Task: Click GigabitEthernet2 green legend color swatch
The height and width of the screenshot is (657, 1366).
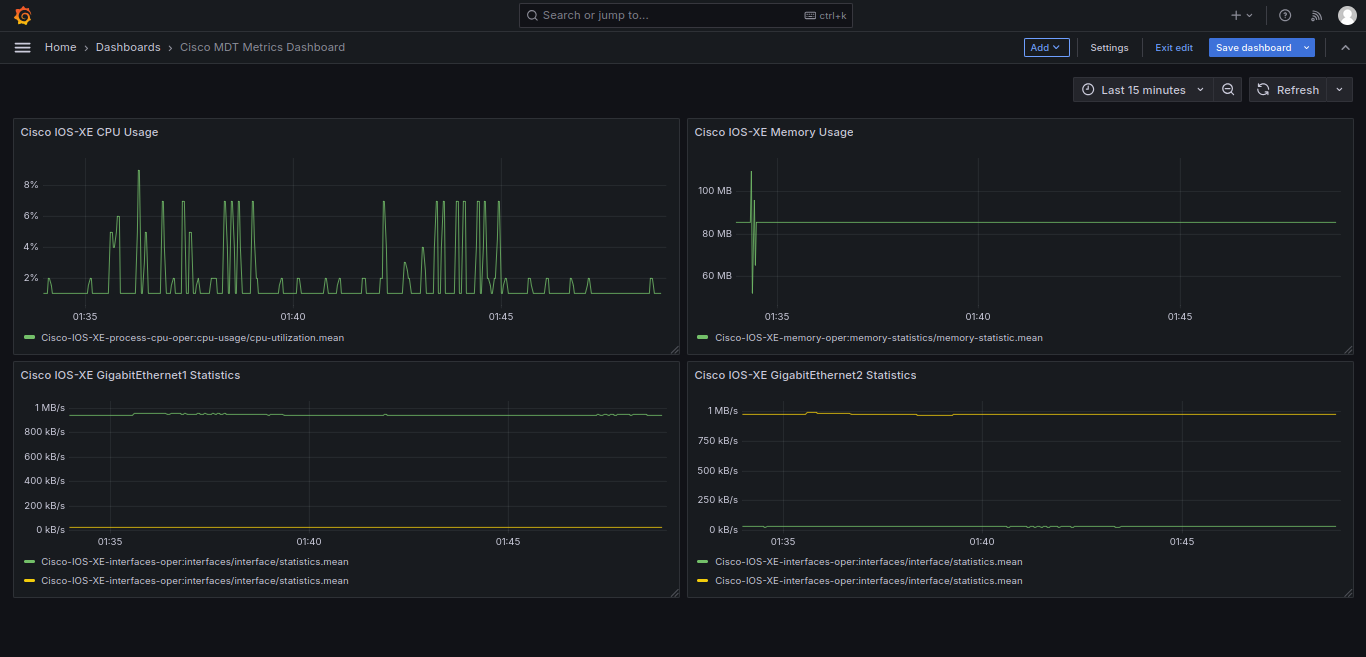Action: (x=703, y=562)
